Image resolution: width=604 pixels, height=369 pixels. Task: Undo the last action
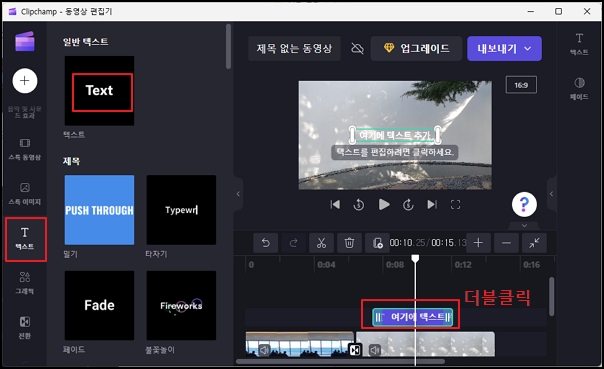(x=265, y=243)
